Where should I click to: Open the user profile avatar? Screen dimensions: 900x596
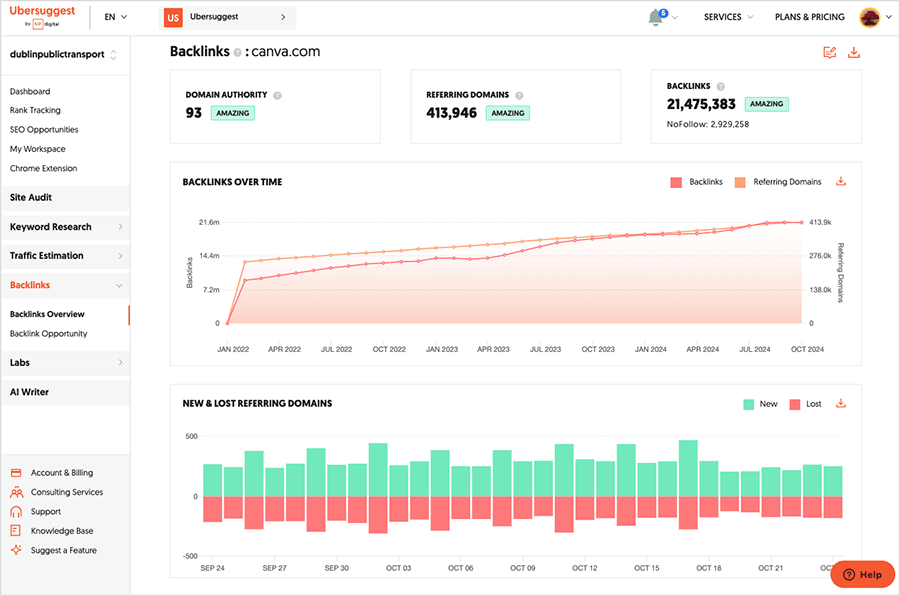click(x=869, y=17)
